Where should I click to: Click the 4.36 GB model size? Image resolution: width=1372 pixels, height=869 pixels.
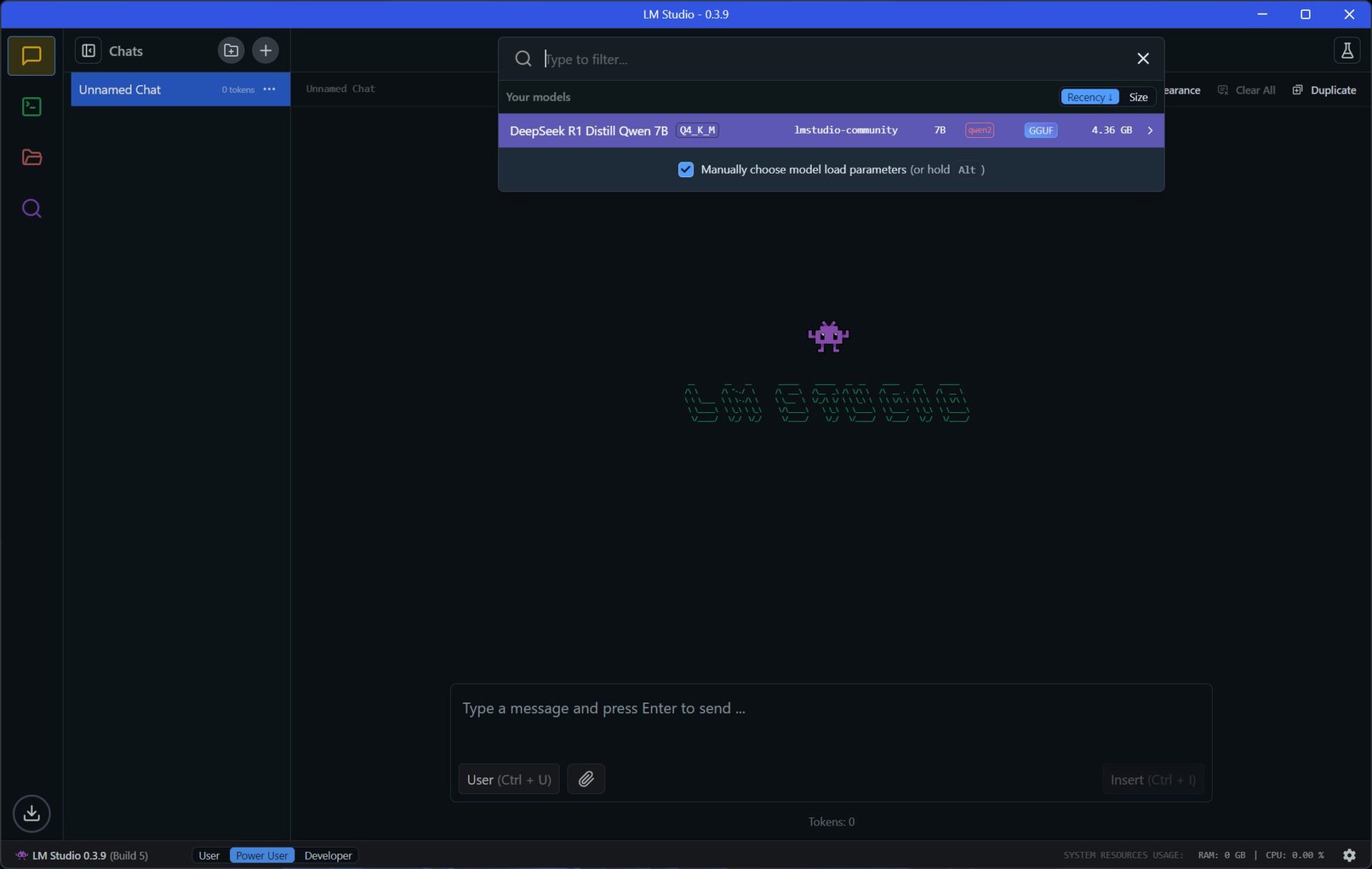1111,130
